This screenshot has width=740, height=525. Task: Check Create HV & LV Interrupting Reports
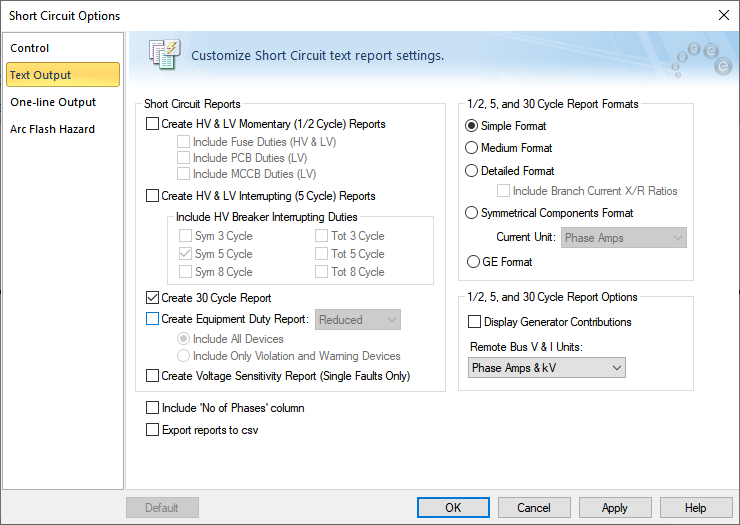153,197
